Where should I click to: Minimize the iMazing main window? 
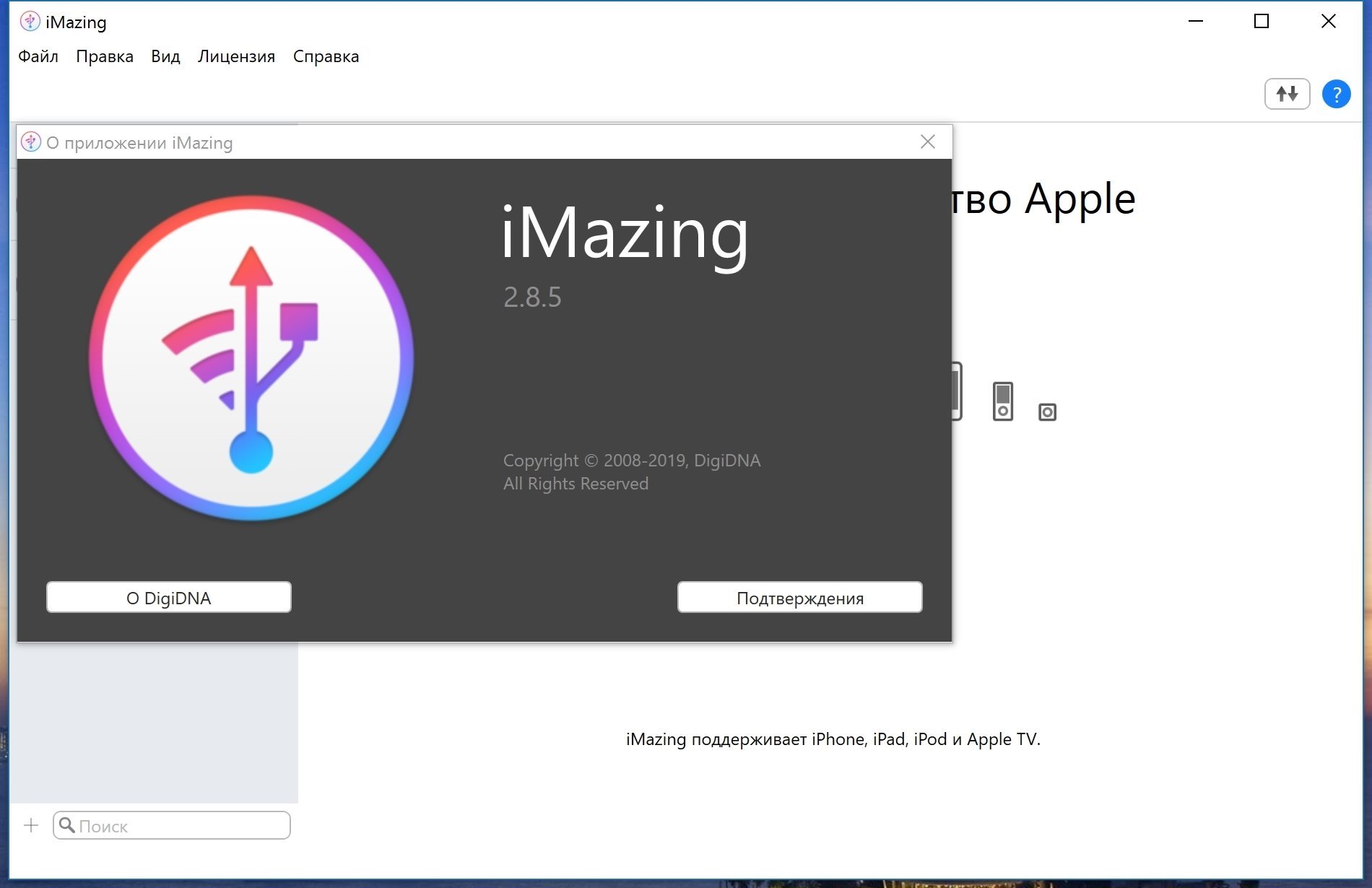[x=1196, y=22]
